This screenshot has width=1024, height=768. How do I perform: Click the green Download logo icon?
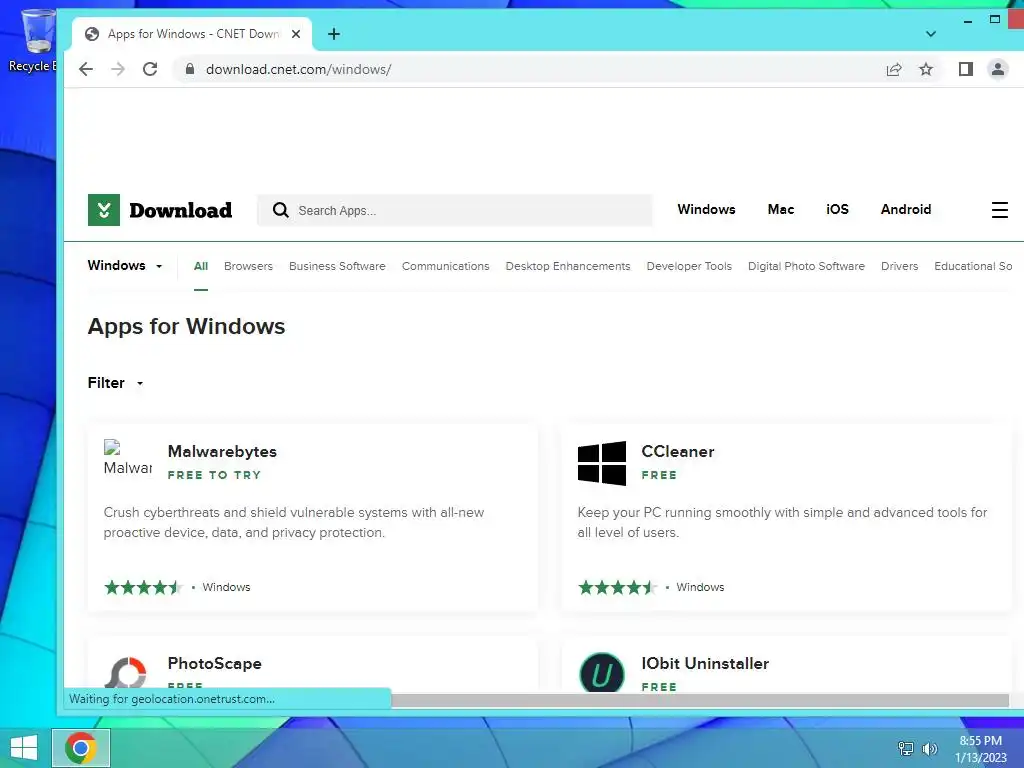tap(104, 210)
